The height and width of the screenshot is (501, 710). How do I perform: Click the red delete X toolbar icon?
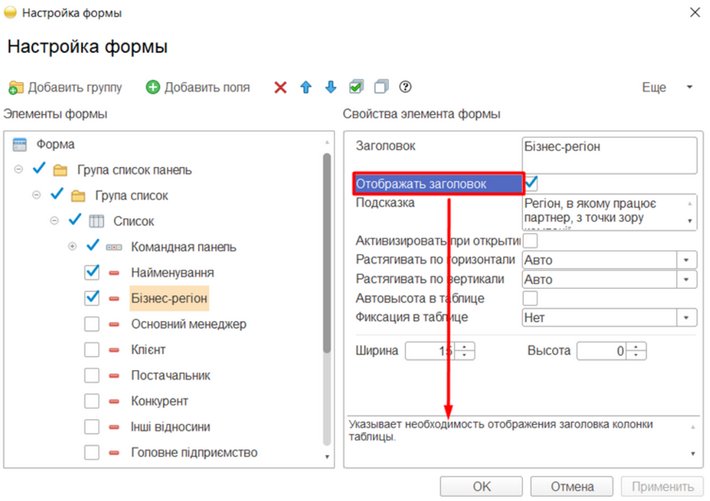(281, 87)
